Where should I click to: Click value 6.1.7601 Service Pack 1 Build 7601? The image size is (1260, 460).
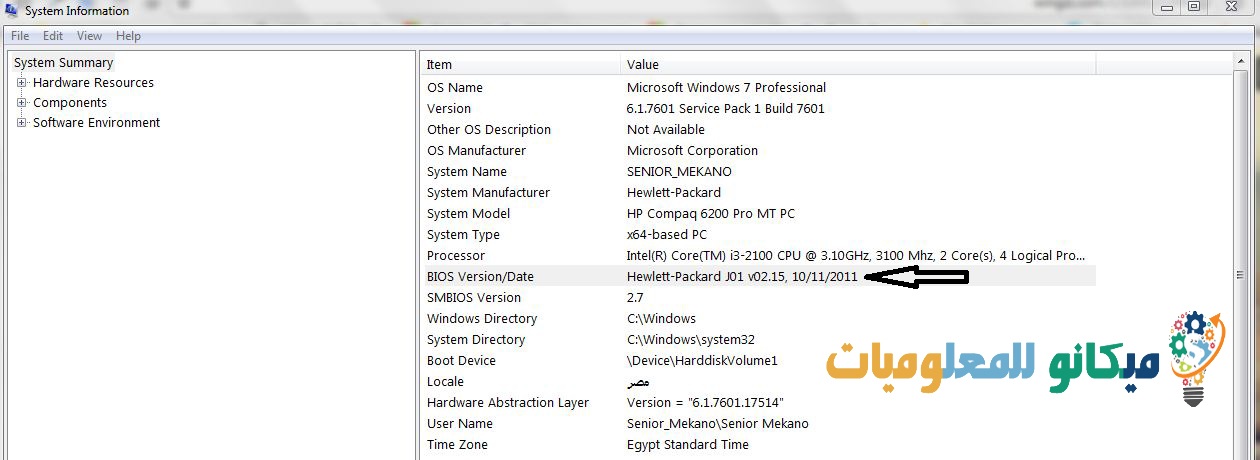click(726, 109)
